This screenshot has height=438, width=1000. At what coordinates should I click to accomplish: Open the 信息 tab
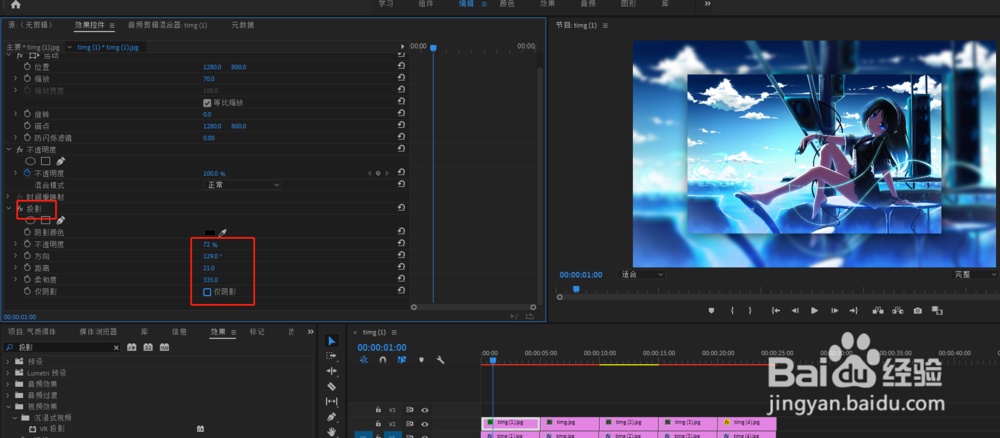(179, 332)
